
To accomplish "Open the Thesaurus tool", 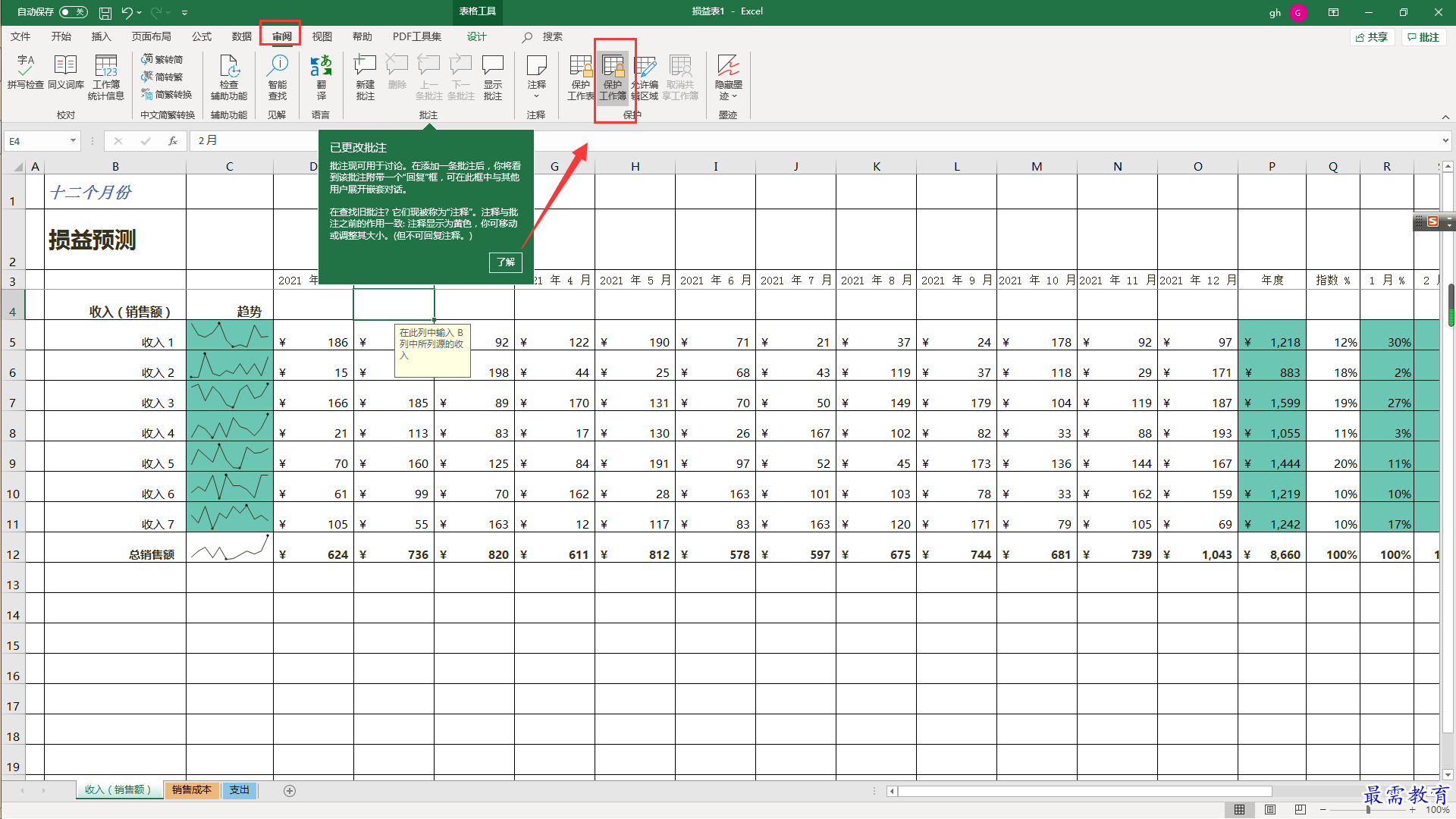I will click(x=66, y=73).
